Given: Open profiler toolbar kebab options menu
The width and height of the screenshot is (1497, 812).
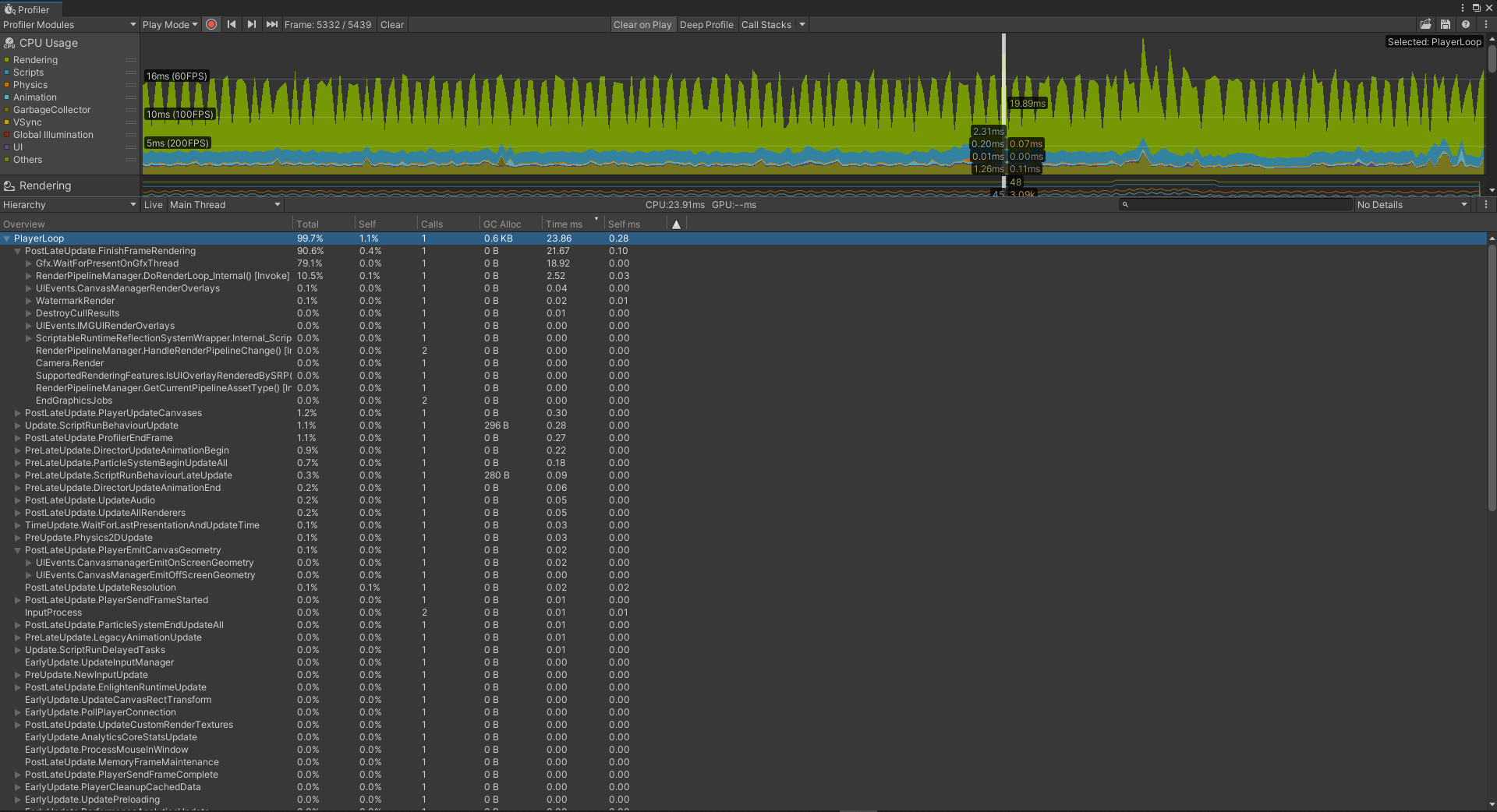Looking at the screenshot, I should 1486,24.
